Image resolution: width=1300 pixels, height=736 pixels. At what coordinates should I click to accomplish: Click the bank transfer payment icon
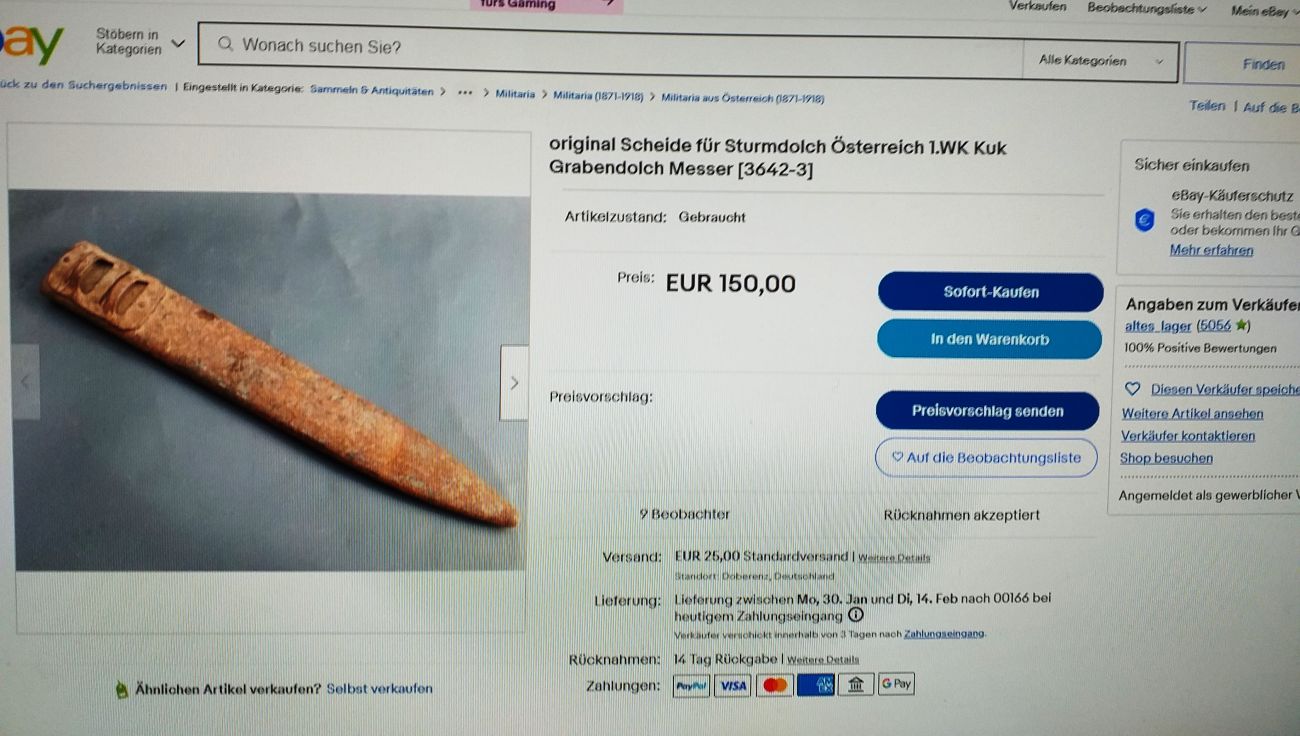point(856,685)
